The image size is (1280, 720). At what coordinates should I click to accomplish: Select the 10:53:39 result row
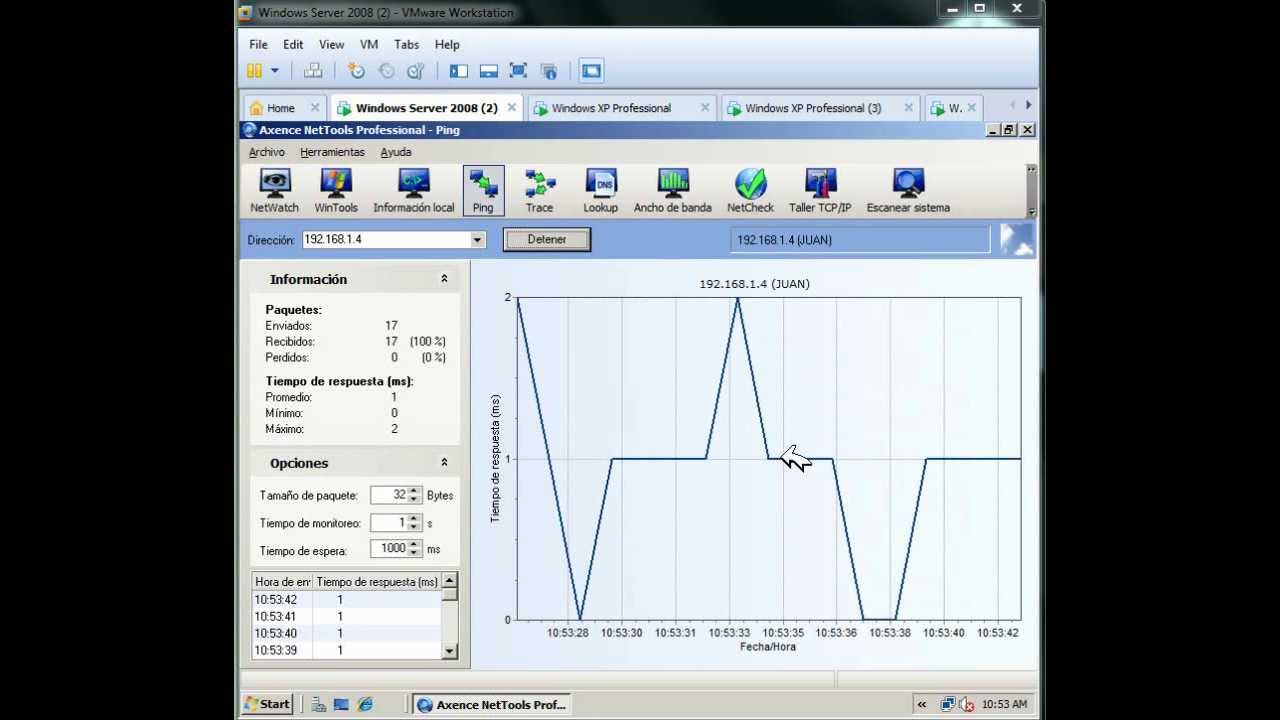click(346, 650)
